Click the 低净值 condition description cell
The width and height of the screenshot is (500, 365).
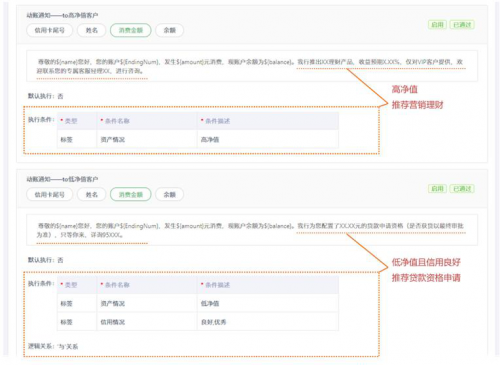268,303
